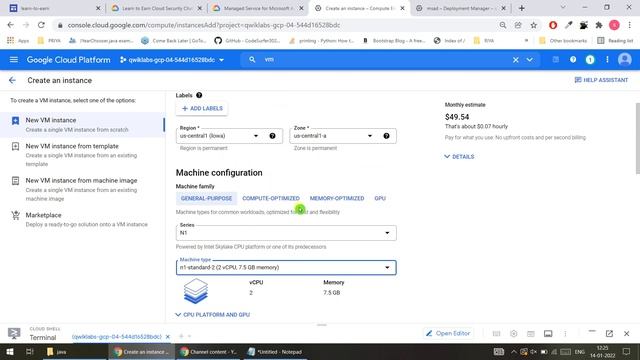The height and width of the screenshot is (360, 640).
Task: Select the General-Purpose machine family tab
Action: click(206, 198)
